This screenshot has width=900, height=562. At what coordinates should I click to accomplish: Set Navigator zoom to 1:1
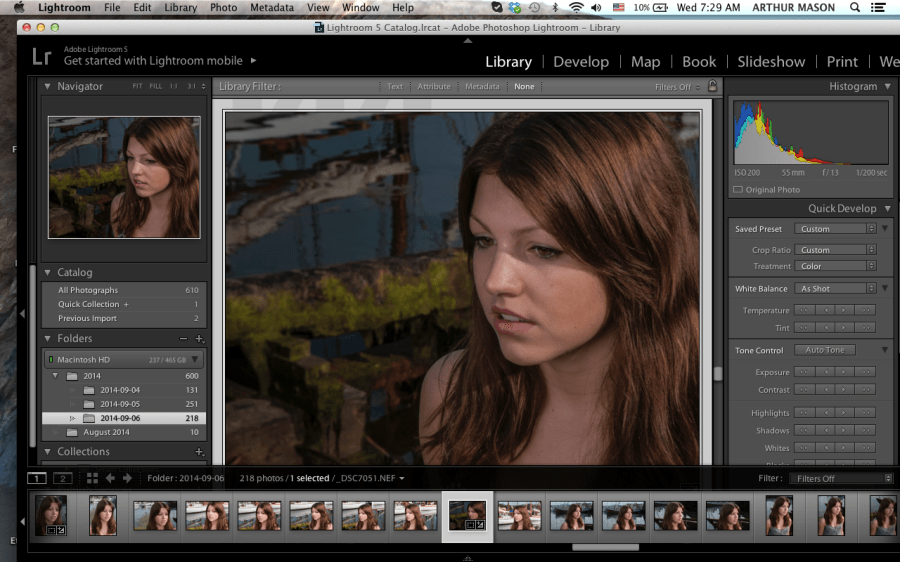[x=174, y=87]
